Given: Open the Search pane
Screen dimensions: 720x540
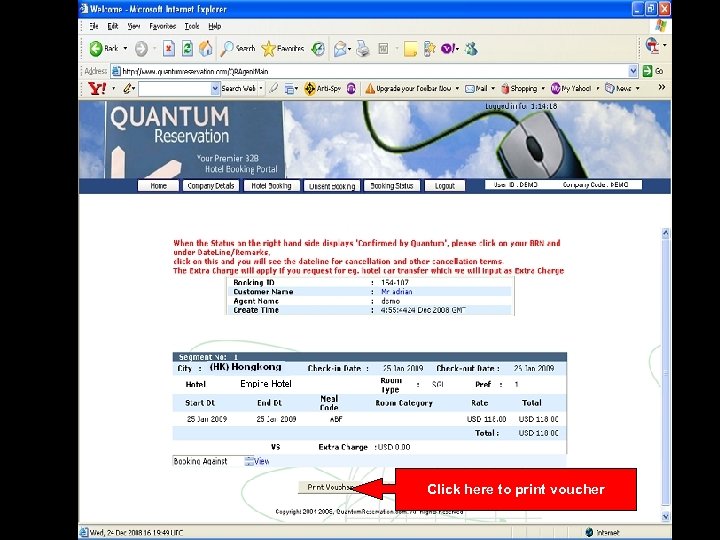Looking at the screenshot, I should pyautogui.click(x=238, y=48).
